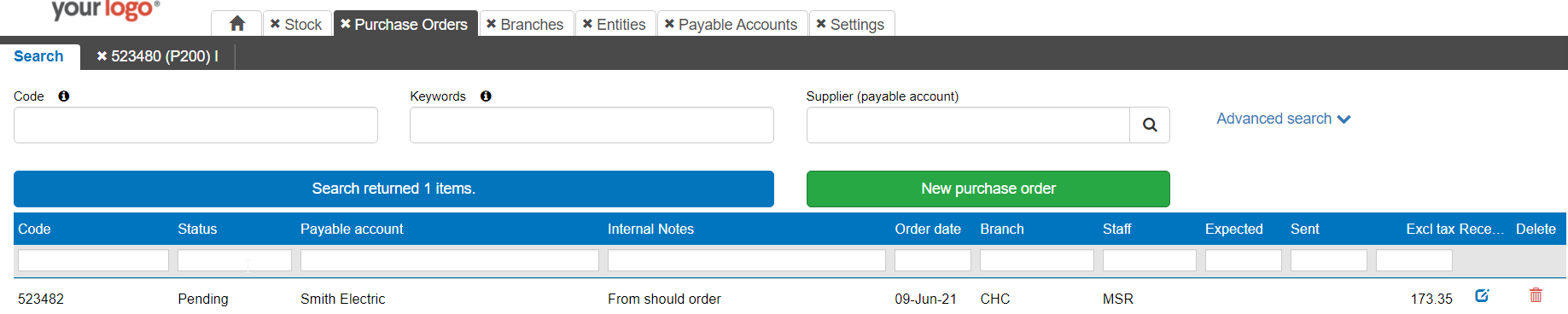Delete purchase order 523482 trash icon
Screen dimensions: 1568x314
pyautogui.click(x=1536, y=295)
